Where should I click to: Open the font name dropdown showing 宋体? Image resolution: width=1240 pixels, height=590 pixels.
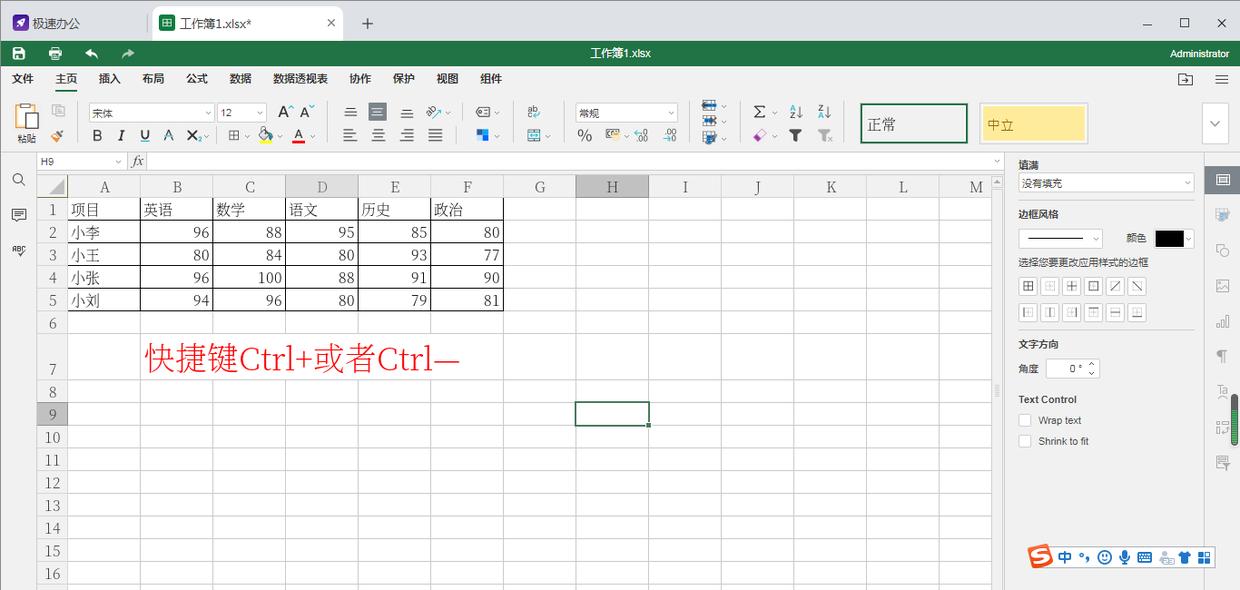pos(150,112)
